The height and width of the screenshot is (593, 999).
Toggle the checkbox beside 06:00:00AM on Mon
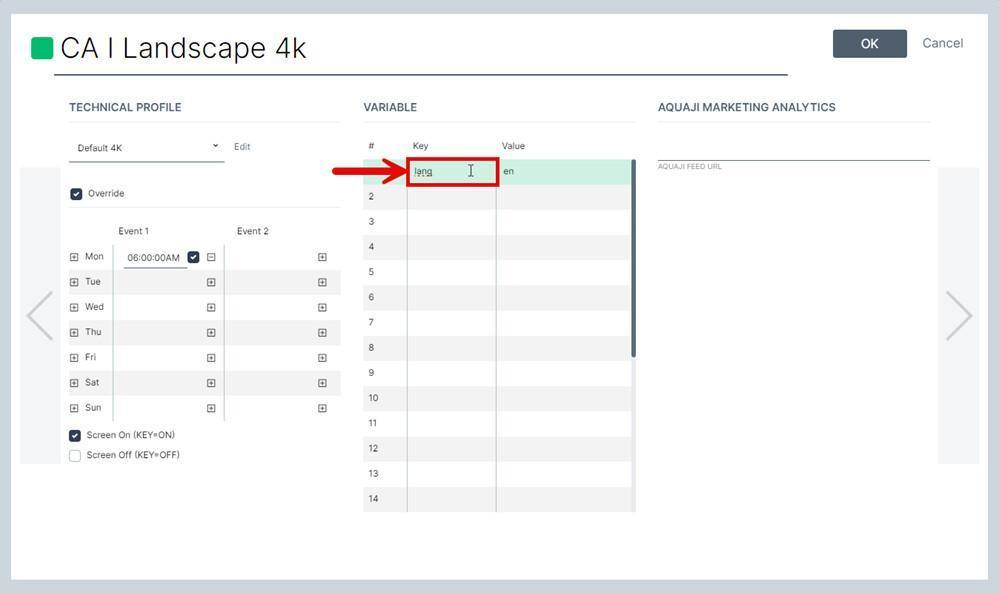[x=193, y=257]
